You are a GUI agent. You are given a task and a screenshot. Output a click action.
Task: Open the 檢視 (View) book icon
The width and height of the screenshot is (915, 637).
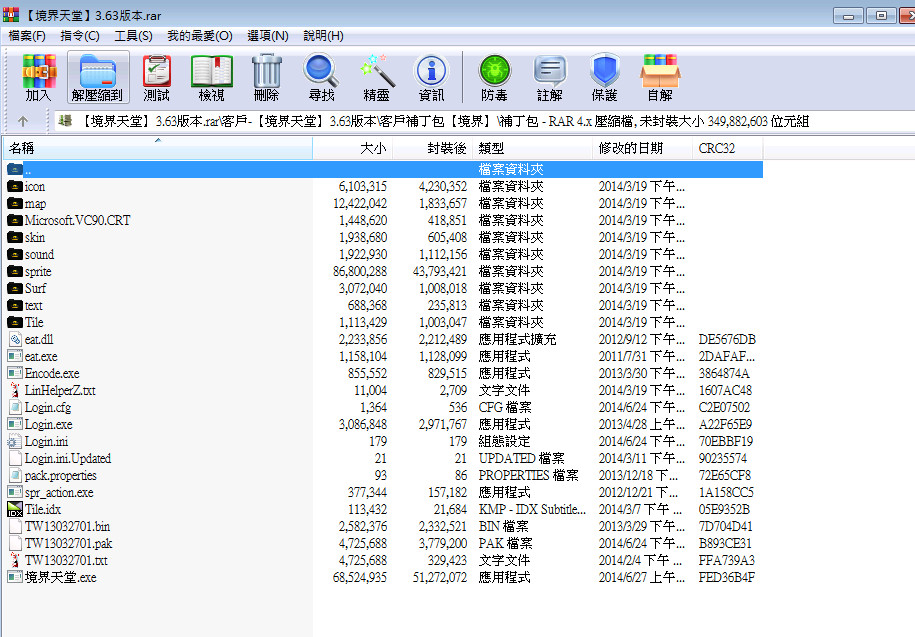[212, 78]
